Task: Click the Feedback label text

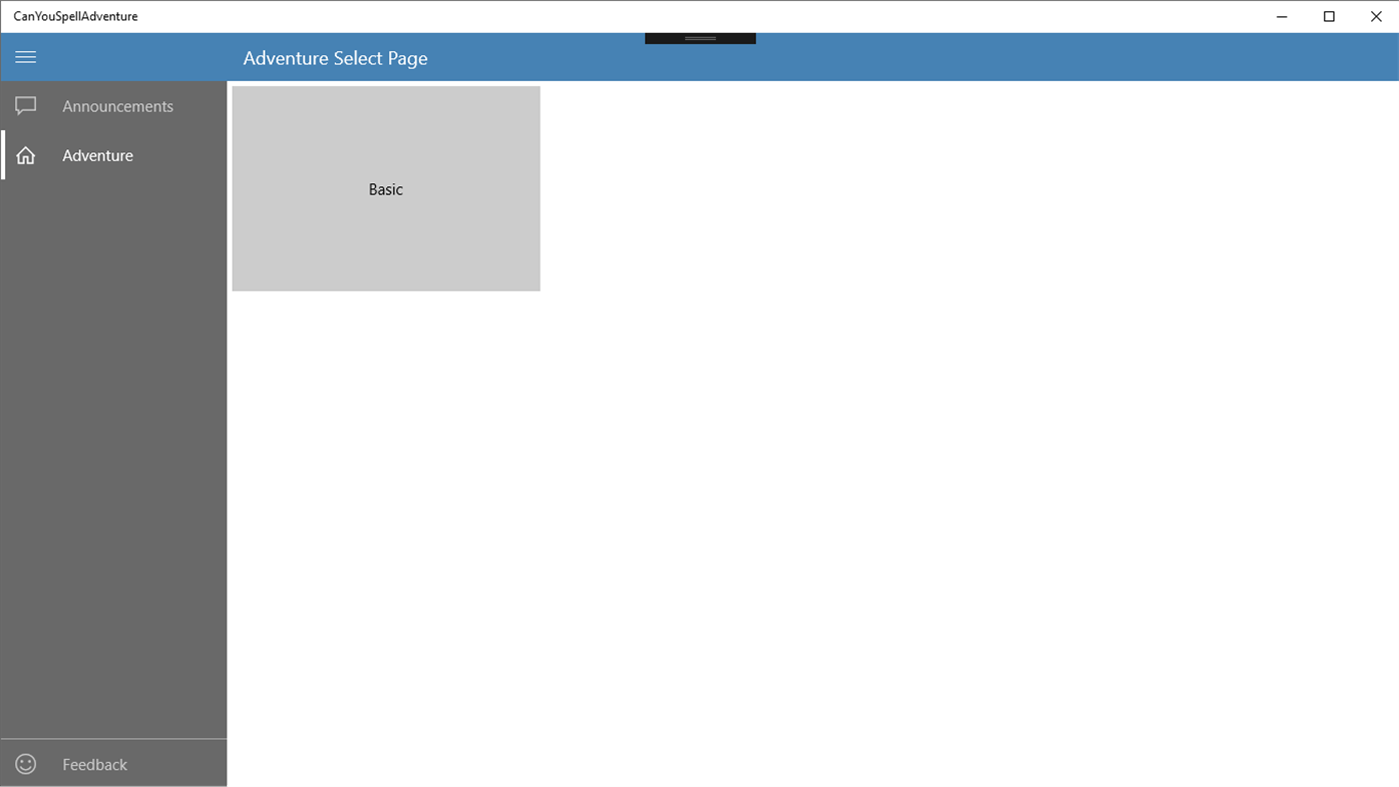Action: point(94,763)
